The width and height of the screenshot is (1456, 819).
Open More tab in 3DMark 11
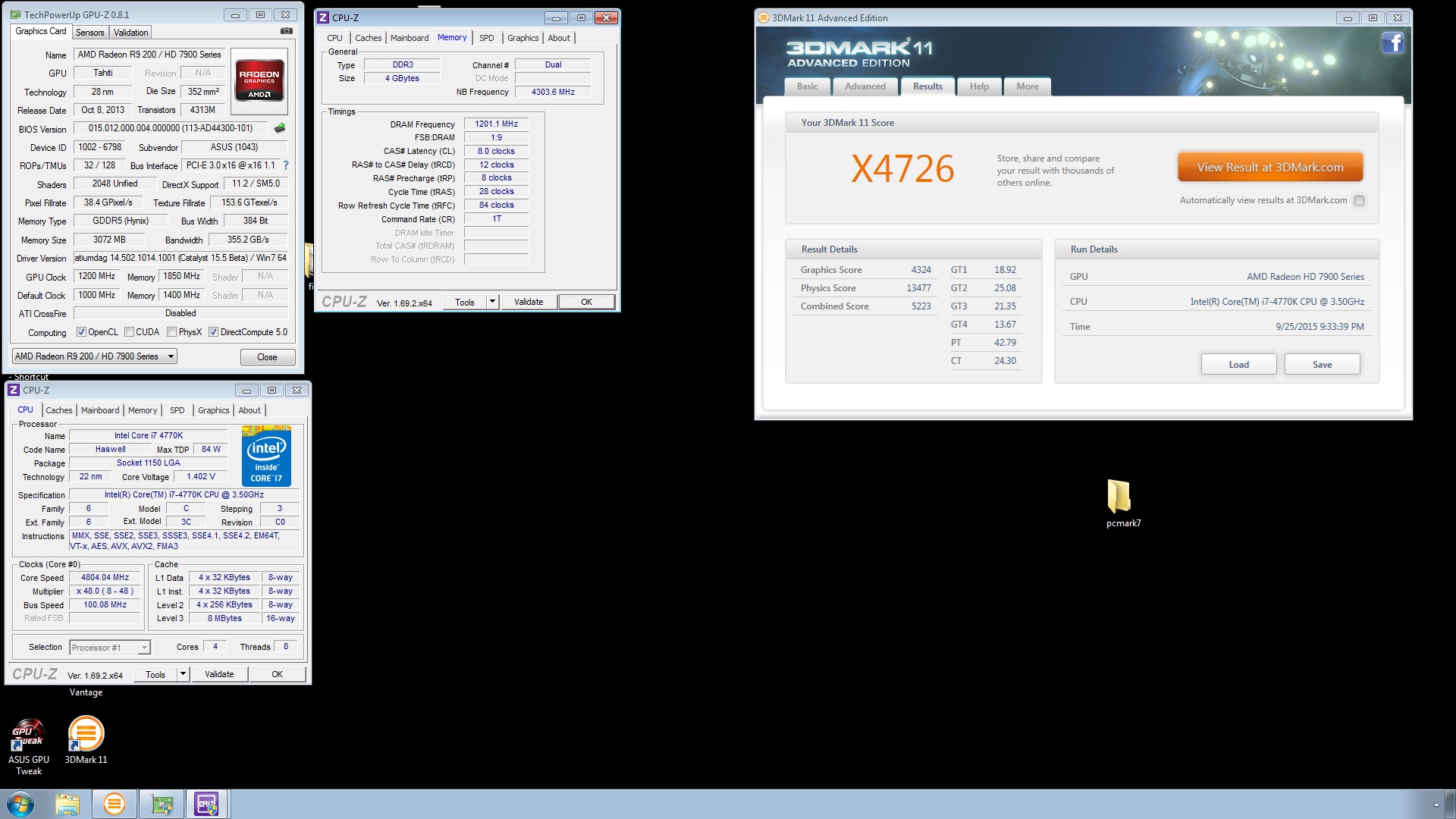pos(1028,86)
